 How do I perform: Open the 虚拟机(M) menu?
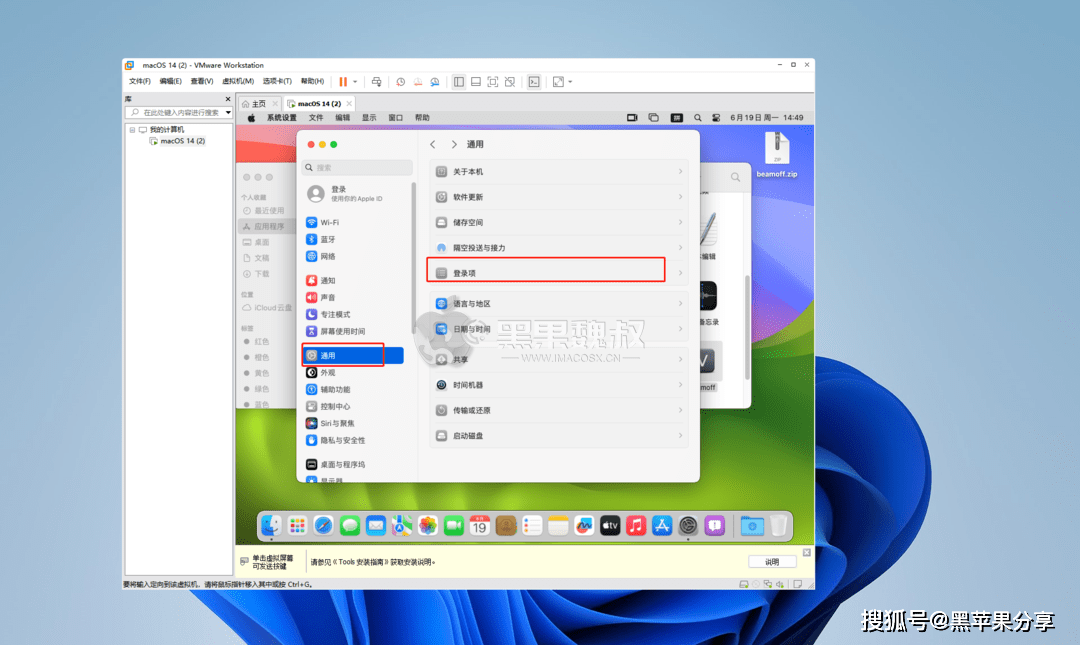tap(237, 81)
